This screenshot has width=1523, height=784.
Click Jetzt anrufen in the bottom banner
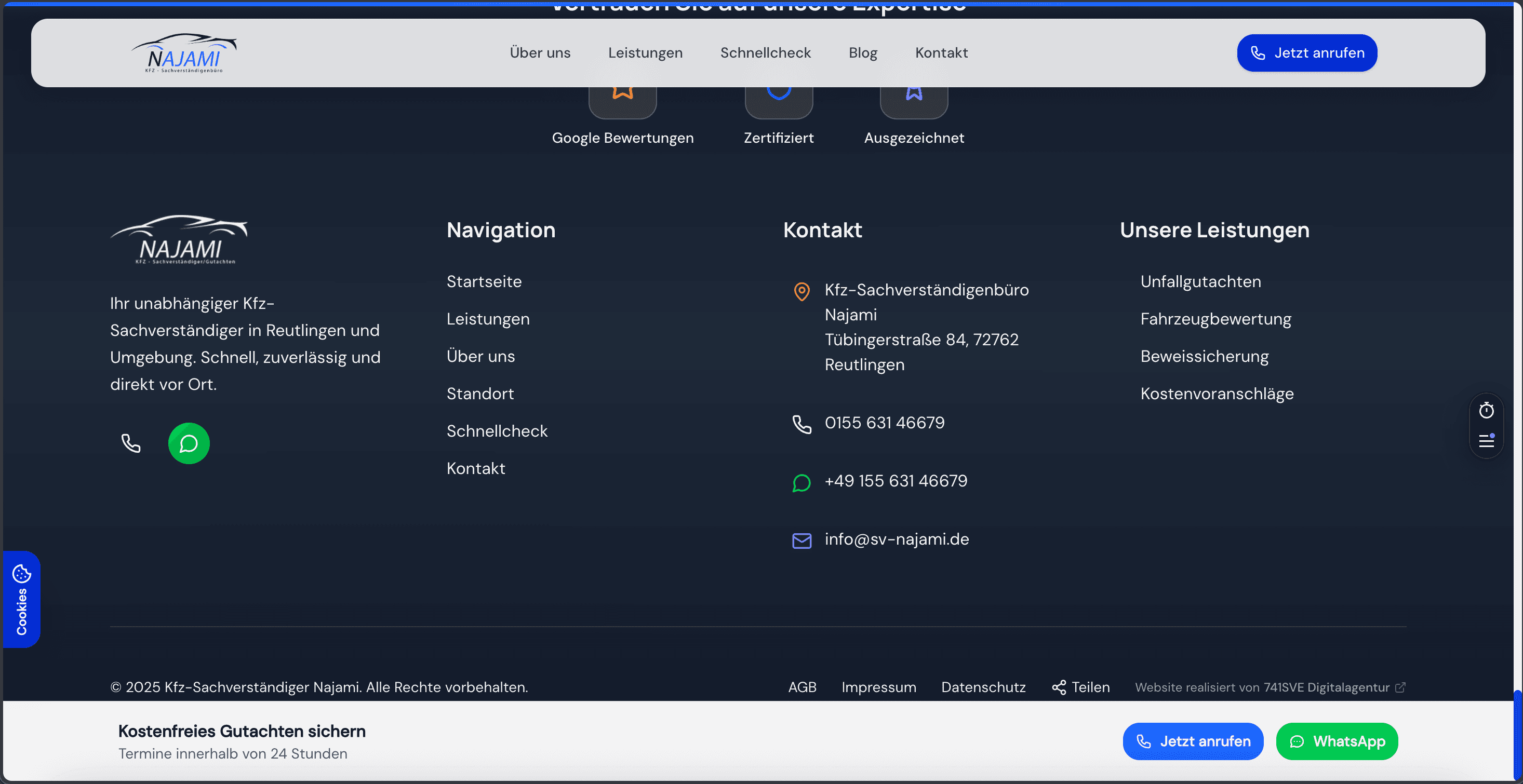1193,741
